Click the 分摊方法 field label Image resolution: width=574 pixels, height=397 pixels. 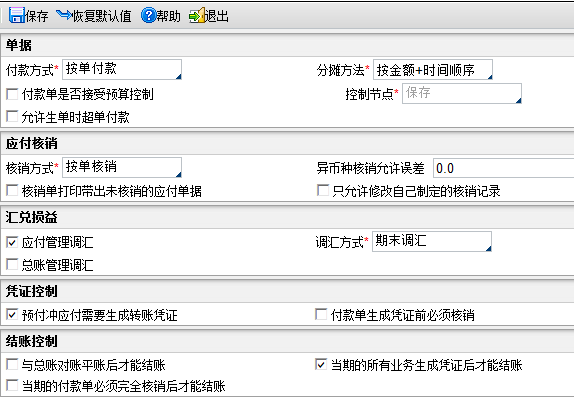(340, 70)
